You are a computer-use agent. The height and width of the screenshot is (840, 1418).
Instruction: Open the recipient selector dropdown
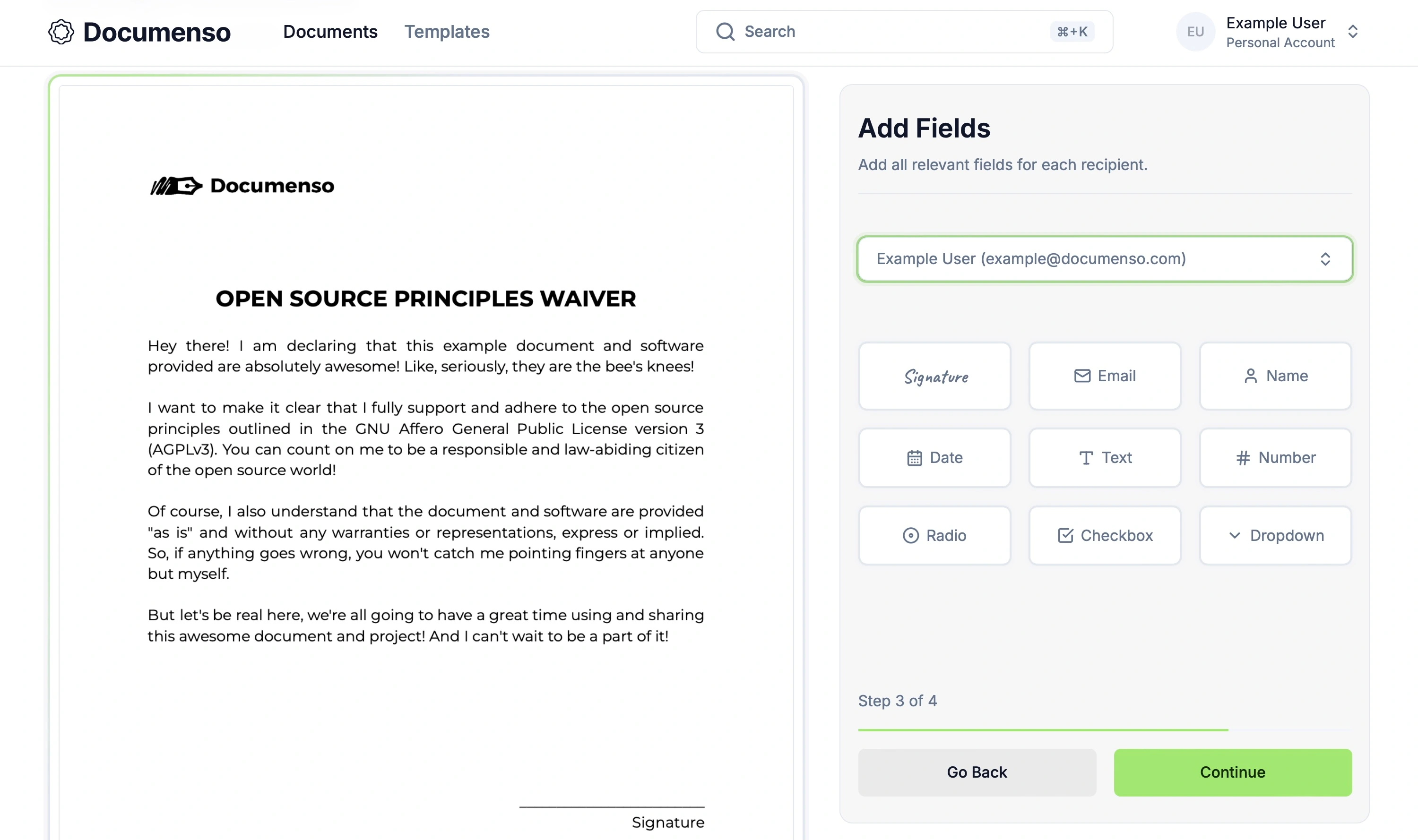[1104, 259]
